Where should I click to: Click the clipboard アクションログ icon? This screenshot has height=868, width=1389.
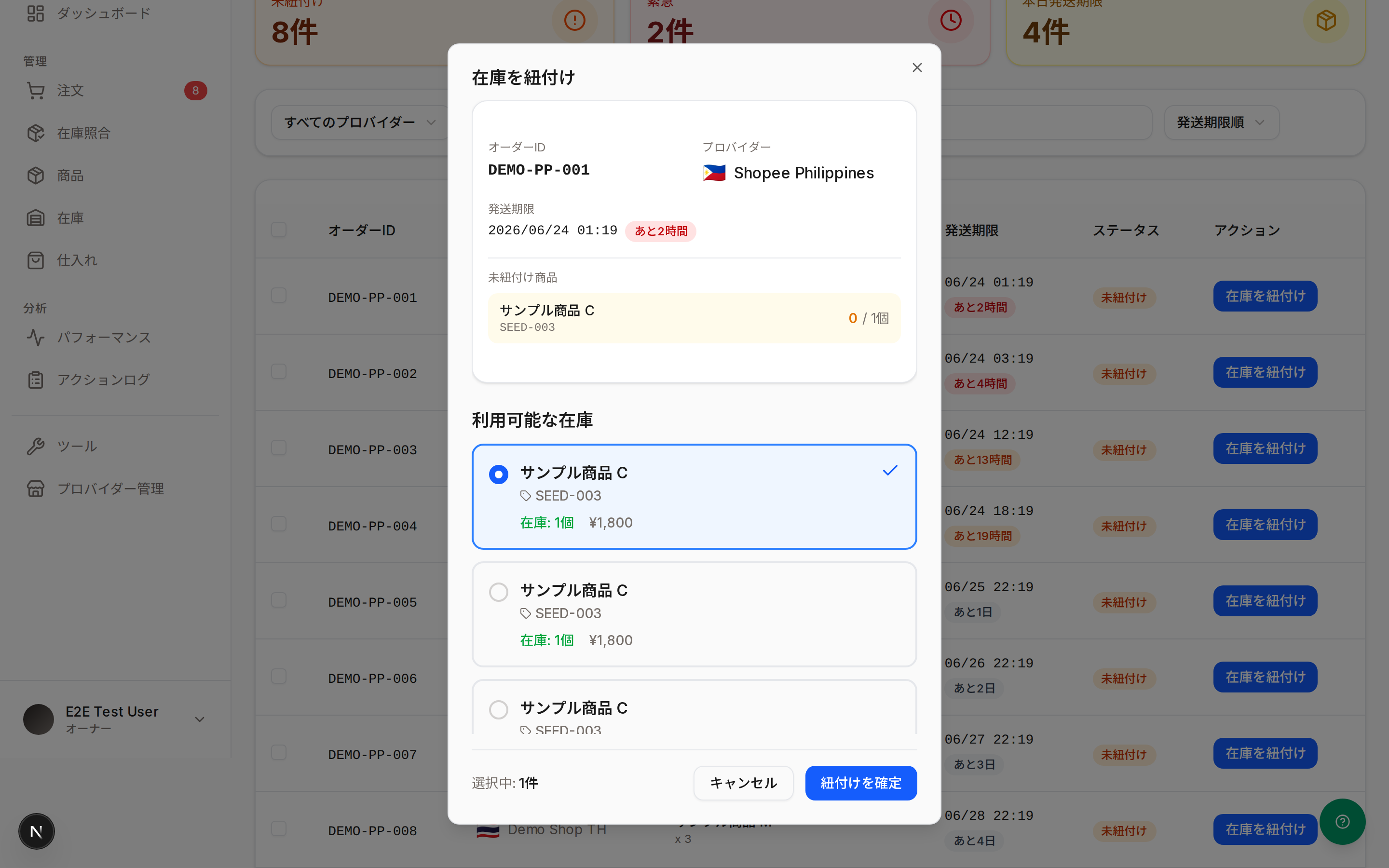[x=36, y=380]
